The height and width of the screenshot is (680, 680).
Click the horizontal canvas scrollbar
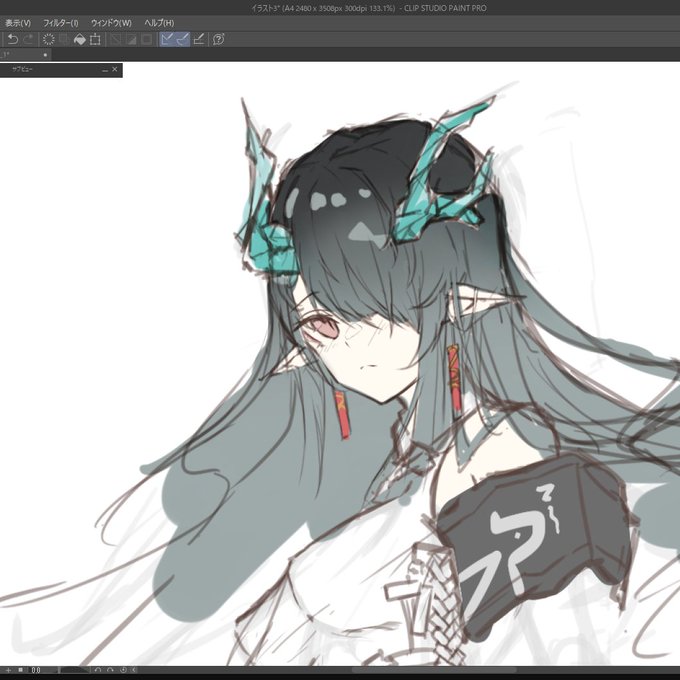[434, 670]
